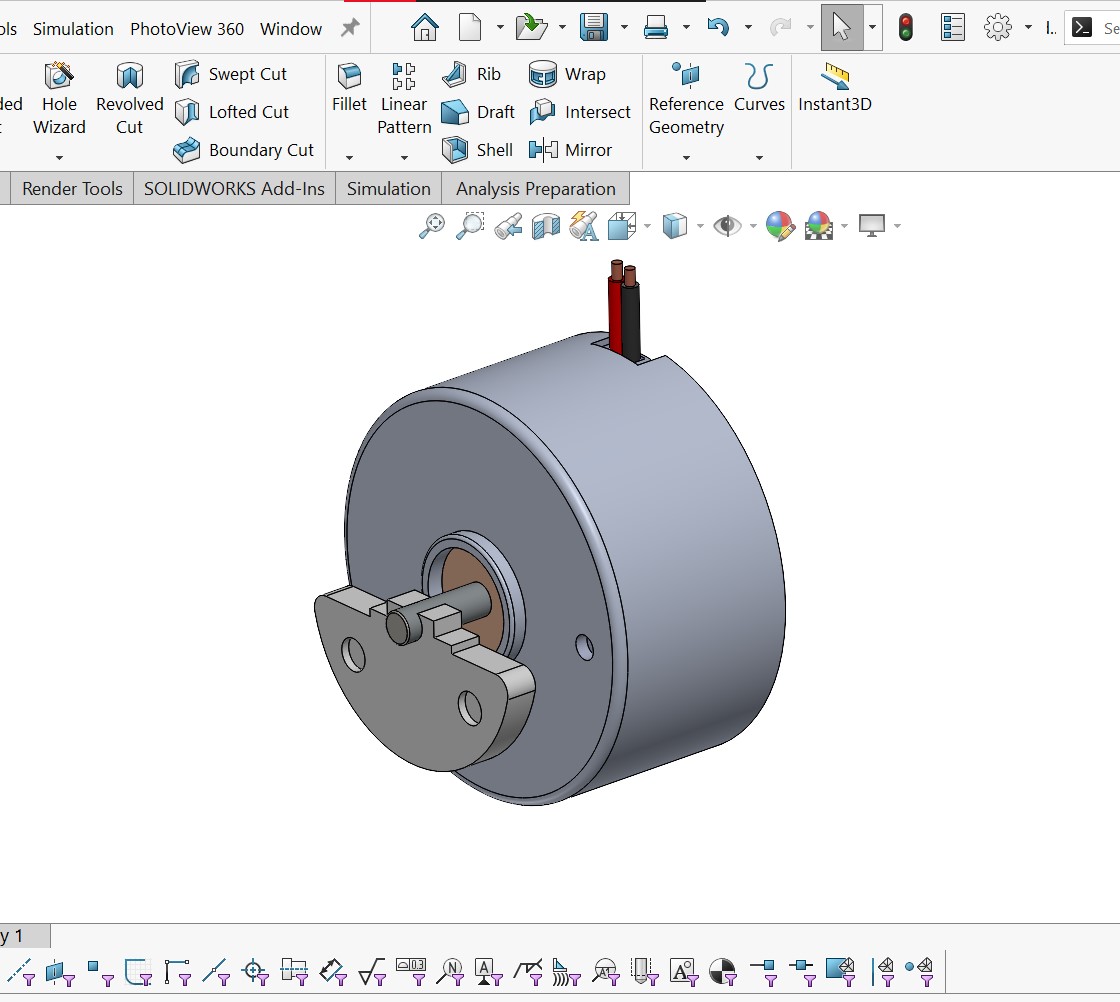Click the Swept Cut button
The image size is (1120, 1002).
[230, 74]
